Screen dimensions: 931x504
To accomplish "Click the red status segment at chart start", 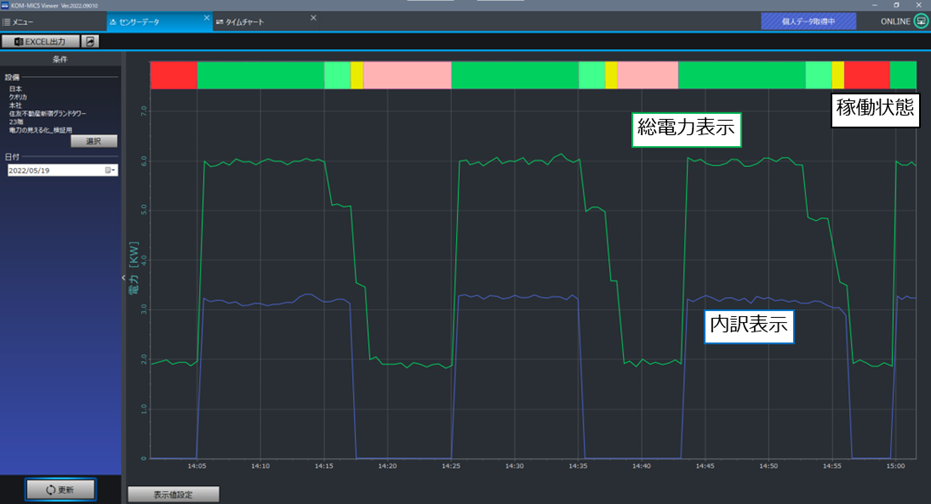I will pyautogui.click(x=173, y=75).
